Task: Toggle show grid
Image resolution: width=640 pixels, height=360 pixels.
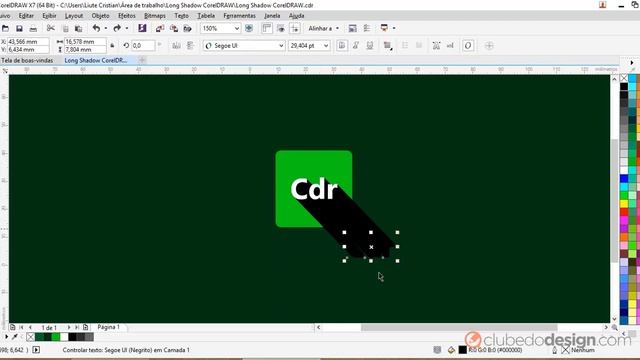Action: [281, 28]
